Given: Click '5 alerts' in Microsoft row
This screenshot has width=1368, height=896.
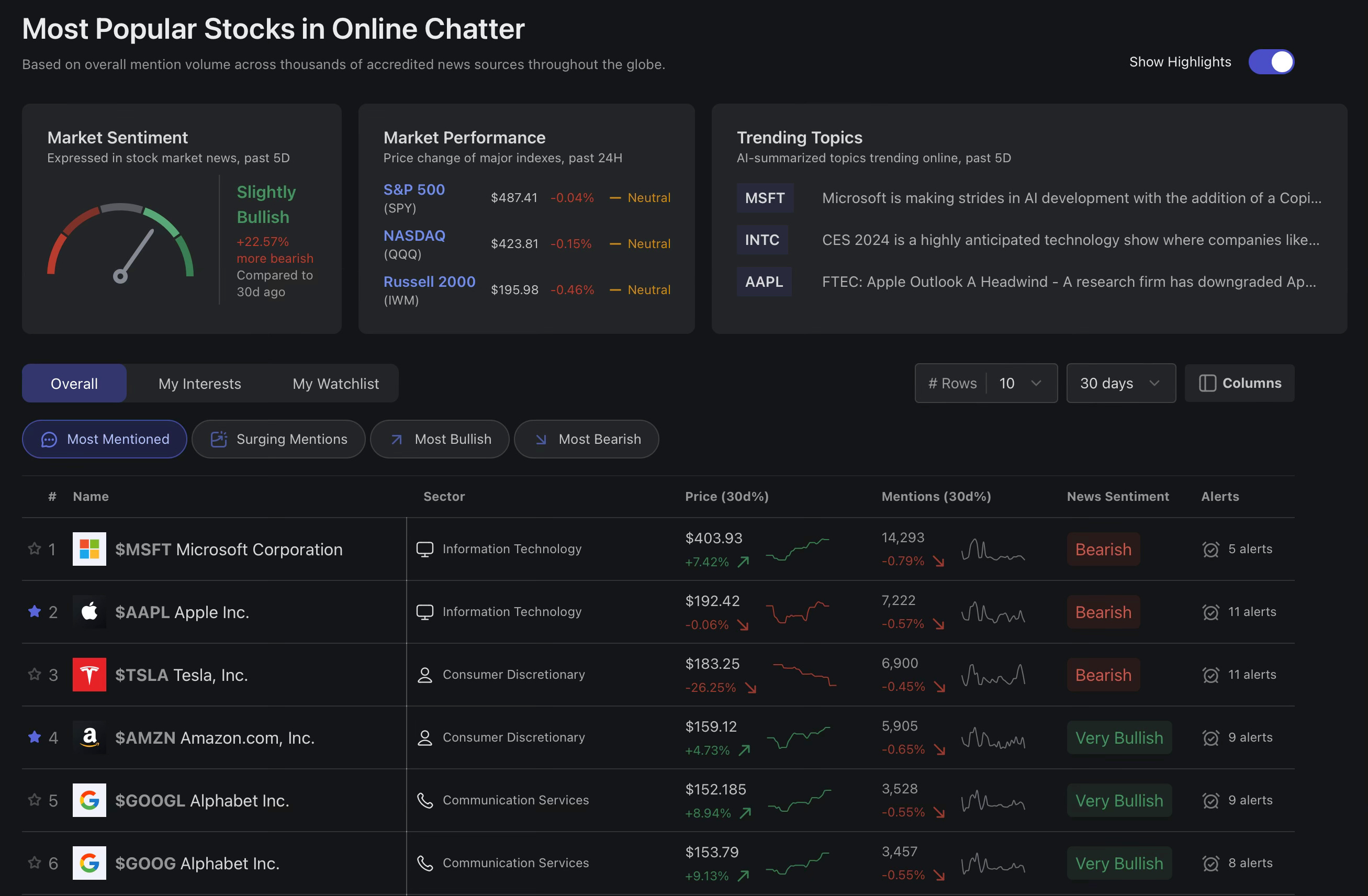Looking at the screenshot, I should pos(1250,550).
